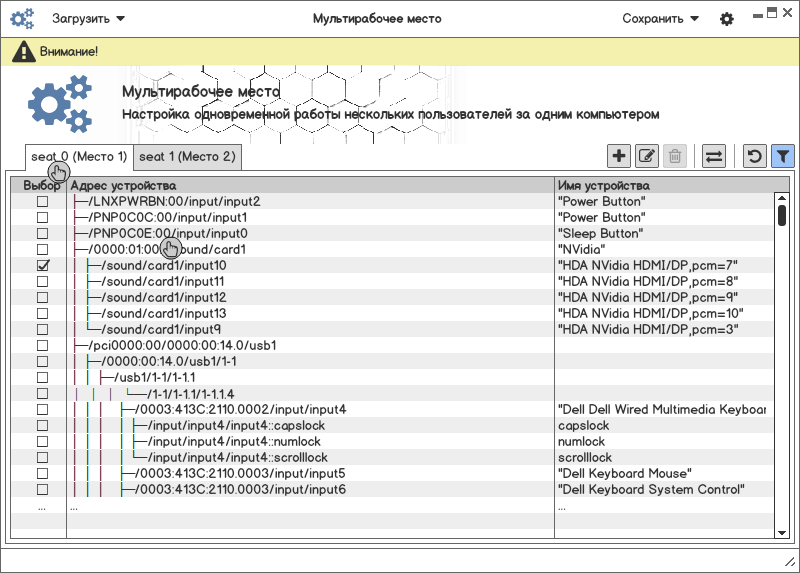Screen dimensions: 800x573
Task: Click the swap arrows toolbar icon
Action: click(x=714, y=156)
